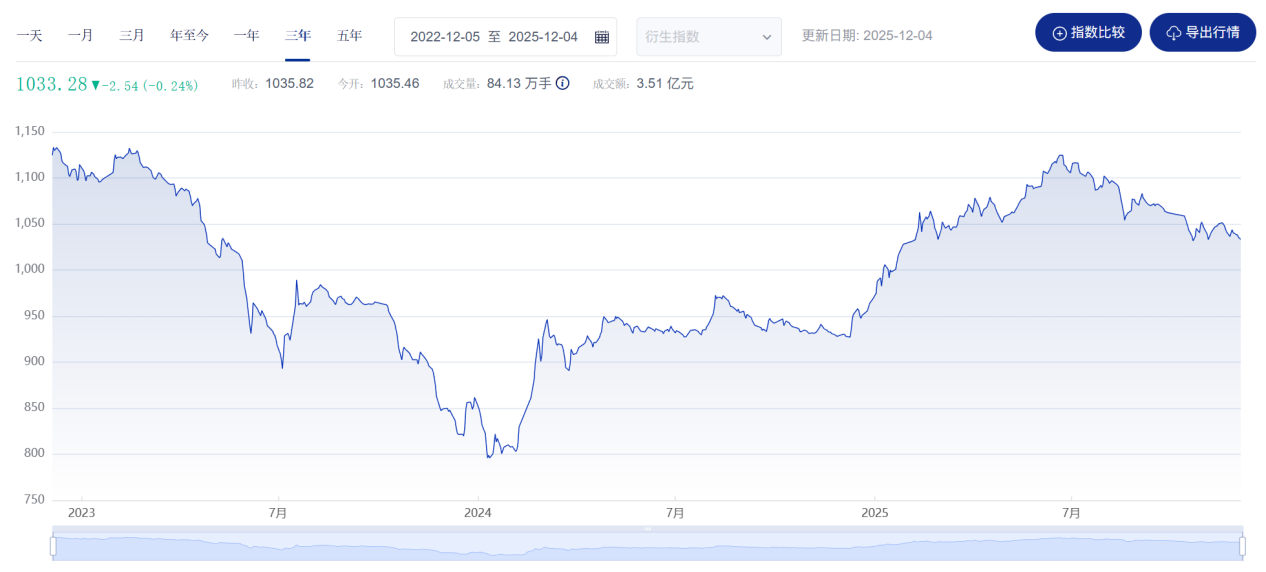The width and height of the screenshot is (1266, 572).
Task: Click the right handle of range slider
Action: coord(1242,546)
